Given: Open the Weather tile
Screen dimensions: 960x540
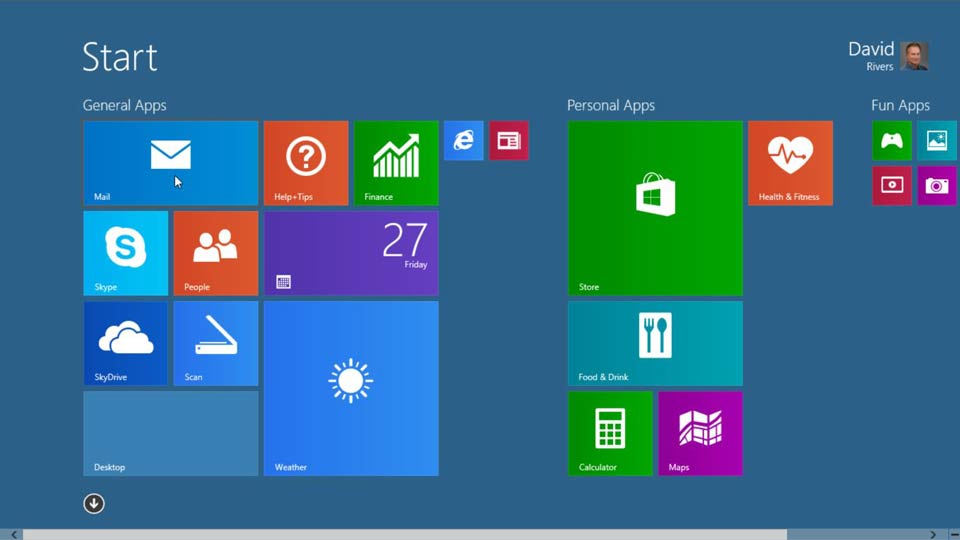Looking at the screenshot, I should coord(351,388).
